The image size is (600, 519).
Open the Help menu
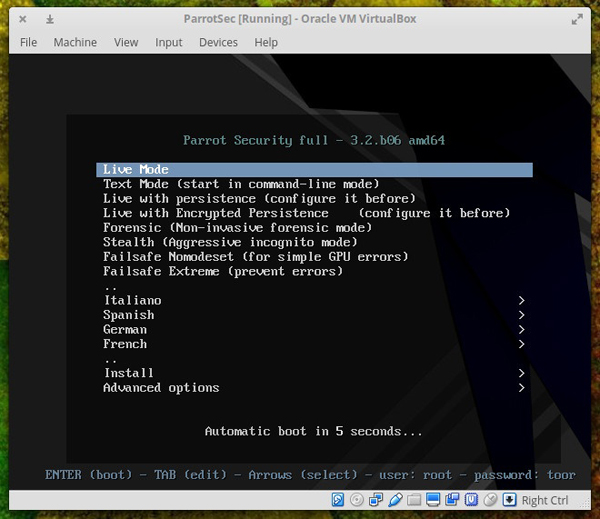click(266, 42)
